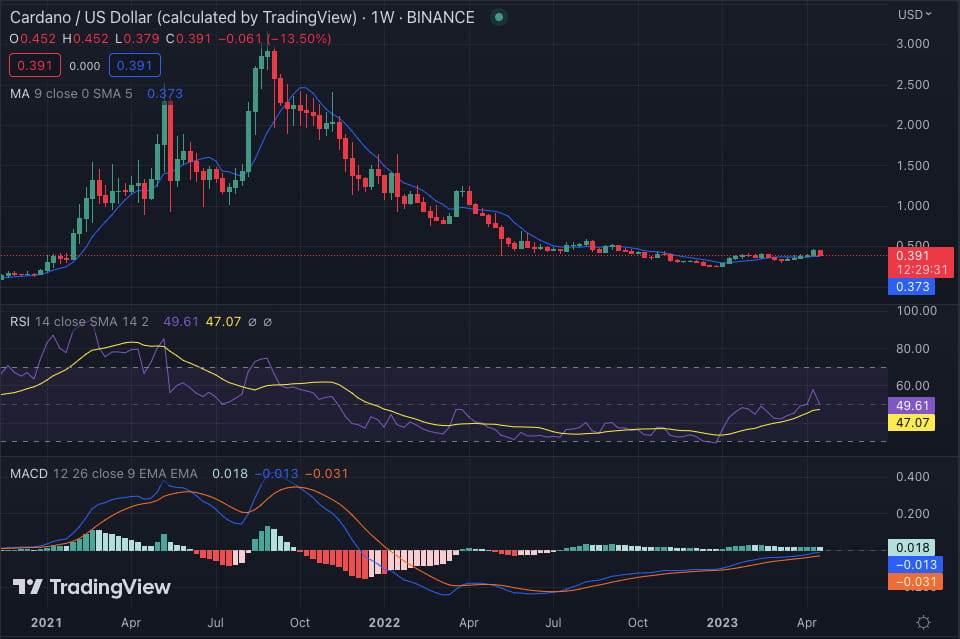Click the chart settings gear icon

(923, 623)
